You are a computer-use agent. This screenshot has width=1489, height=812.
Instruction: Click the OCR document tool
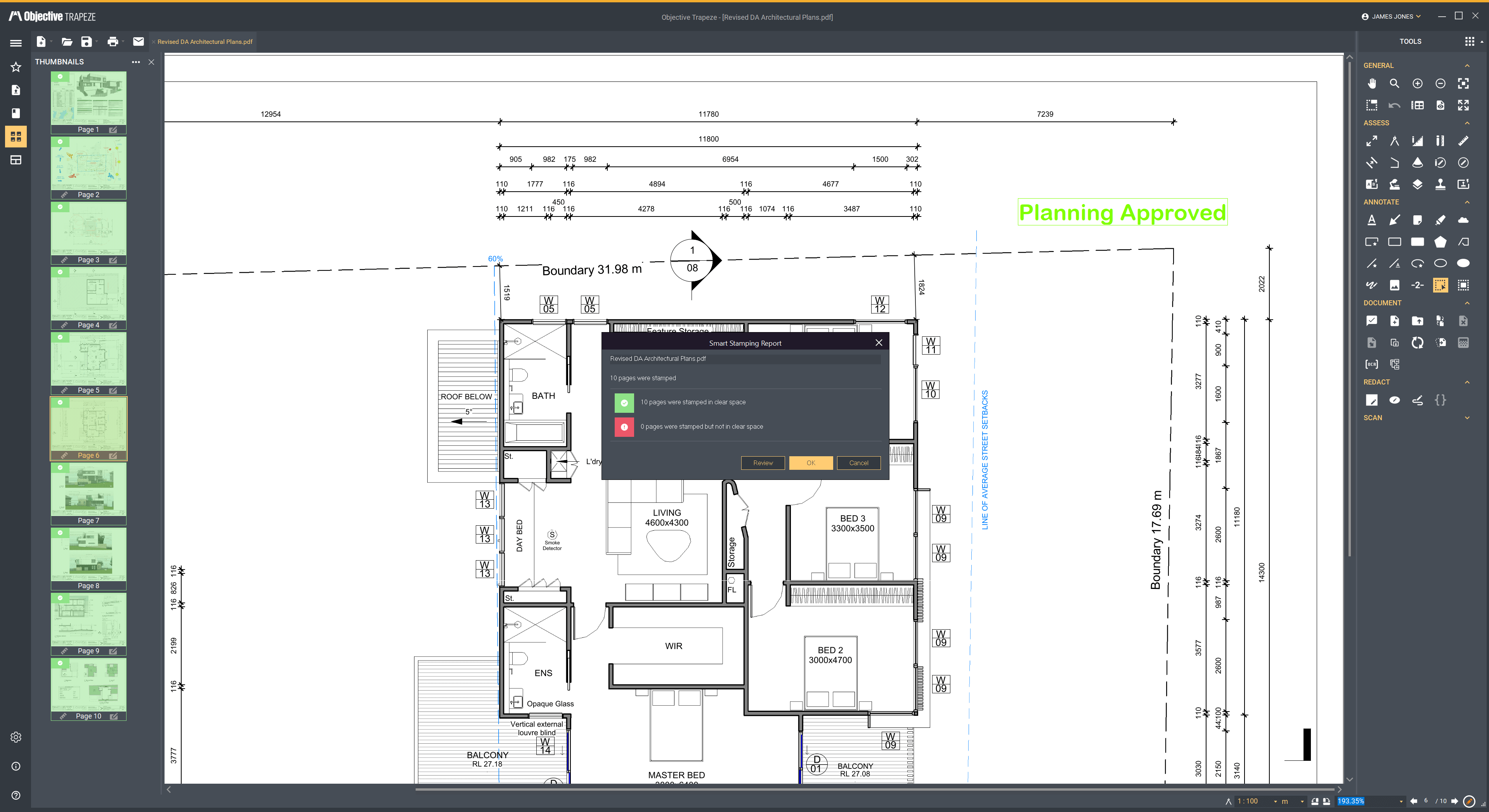click(x=1371, y=364)
